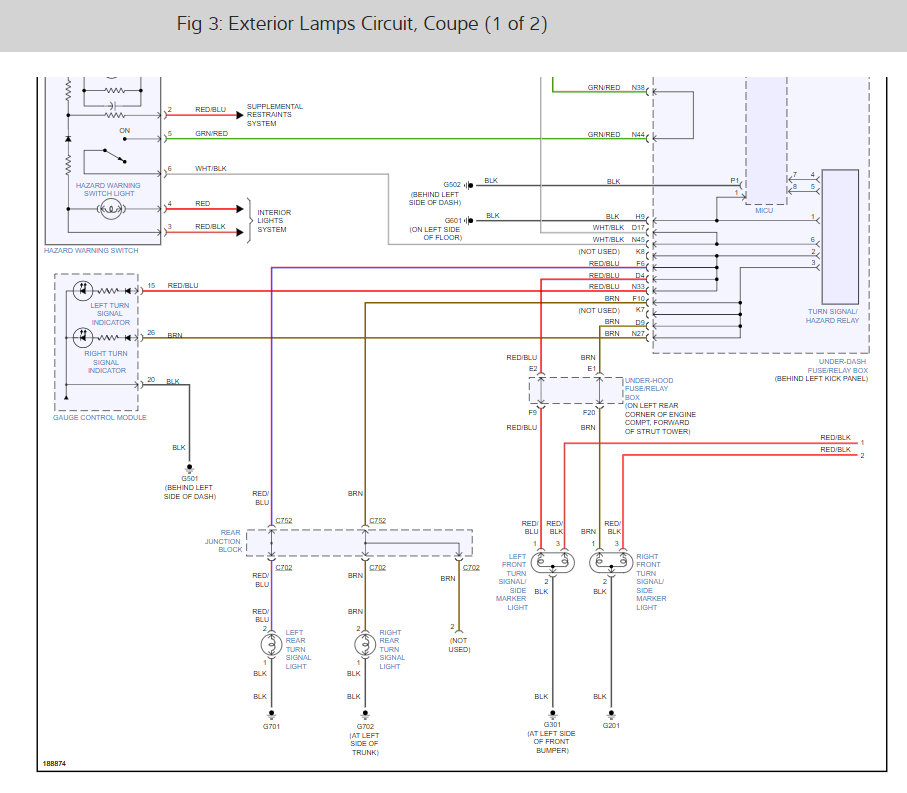Click the 'F10' terminal label
The image size is (907, 793).
(639, 298)
